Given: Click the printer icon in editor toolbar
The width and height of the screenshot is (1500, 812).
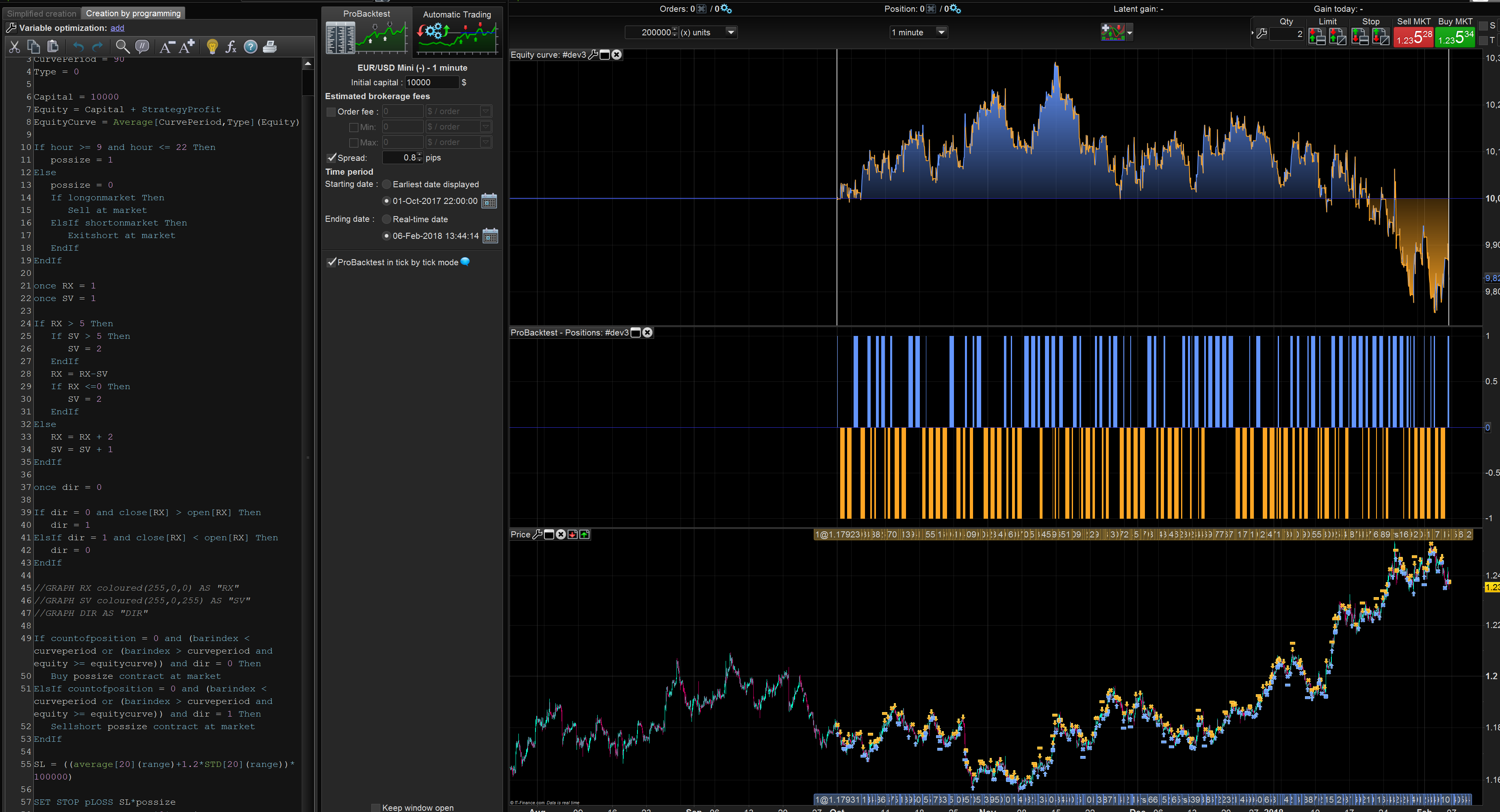Looking at the screenshot, I should coord(270,47).
